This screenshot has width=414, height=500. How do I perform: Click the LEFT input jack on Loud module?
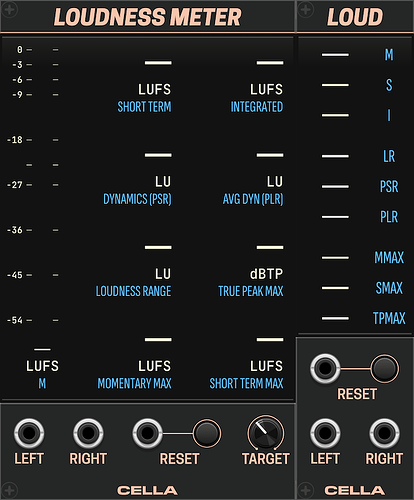coord(325,433)
